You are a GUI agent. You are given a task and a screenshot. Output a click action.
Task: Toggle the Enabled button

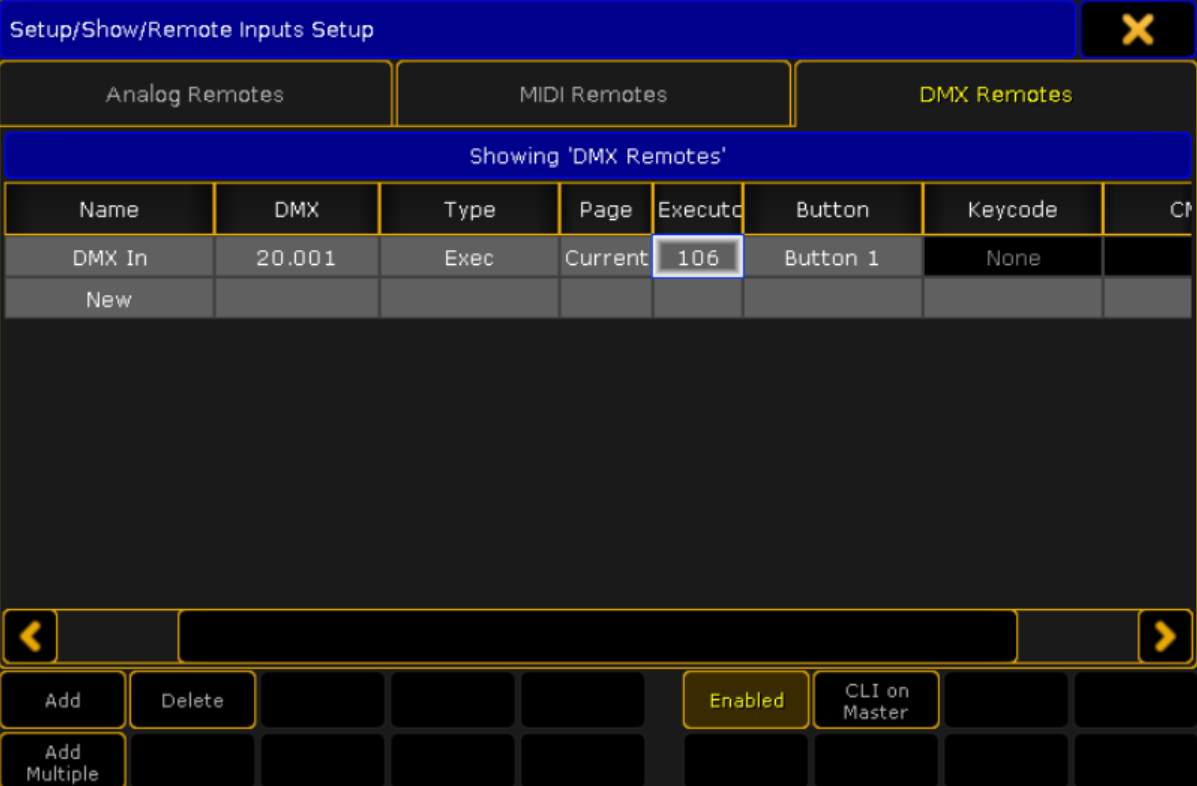(x=746, y=700)
